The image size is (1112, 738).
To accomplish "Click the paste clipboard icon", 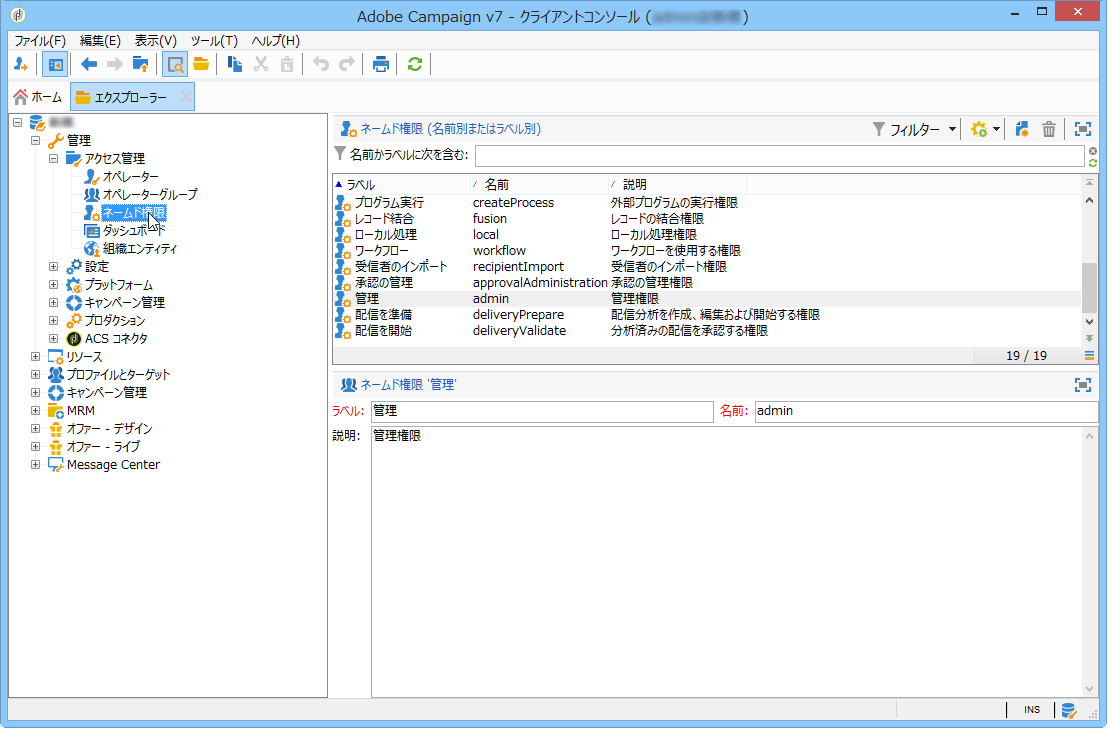I will (287, 65).
